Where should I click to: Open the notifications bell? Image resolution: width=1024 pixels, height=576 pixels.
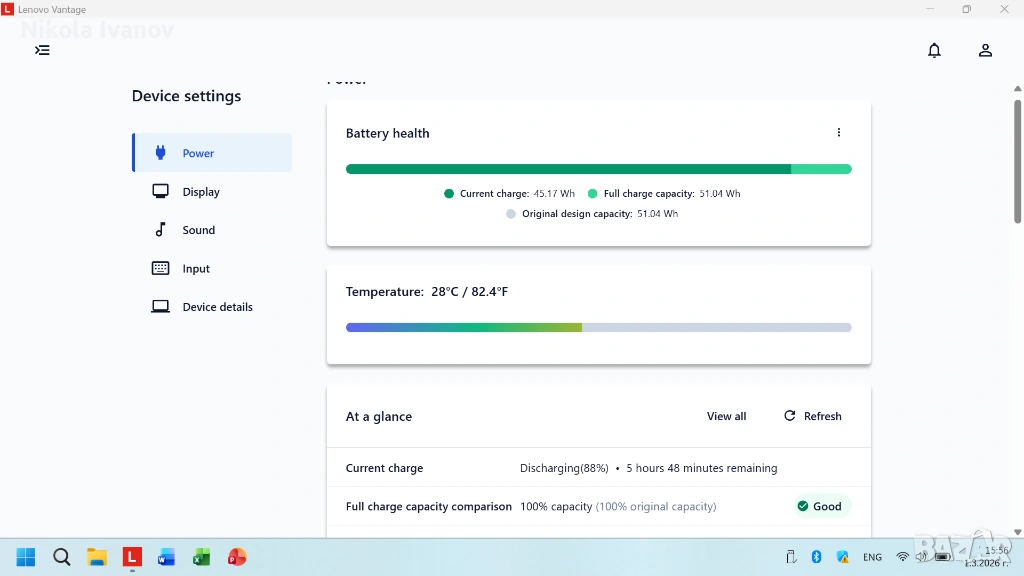pyautogui.click(x=934, y=50)
